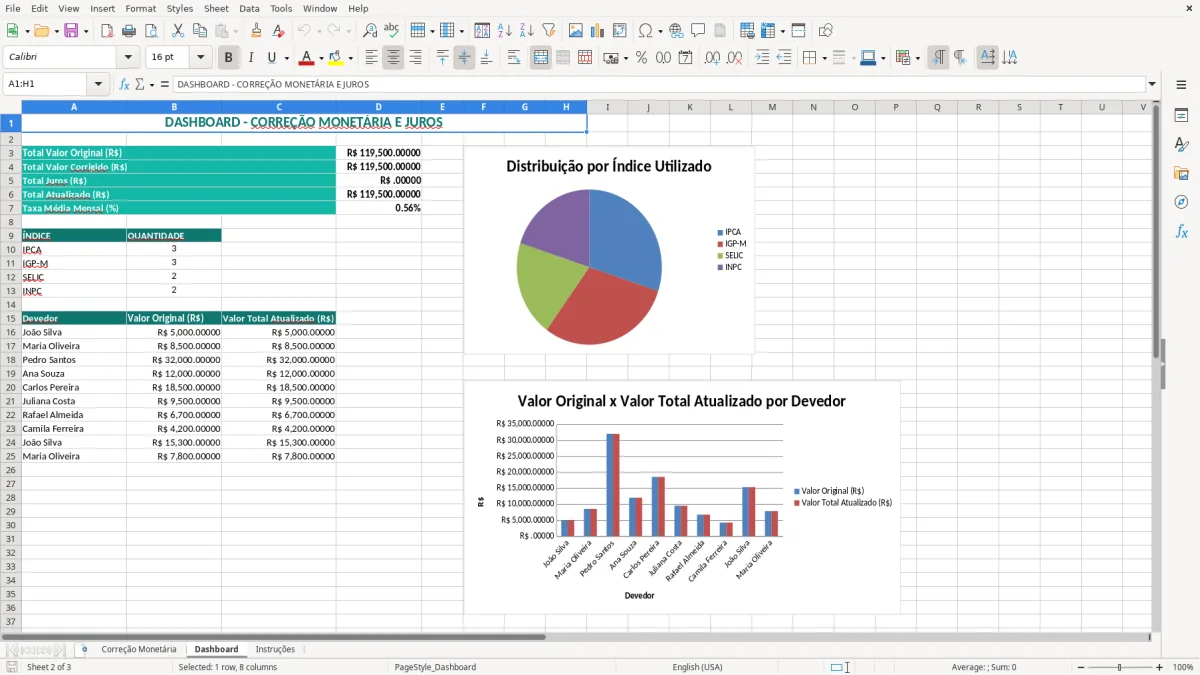1200x675 pixels.
Task: Toggle Align Left button
Action: click(371, 58)
